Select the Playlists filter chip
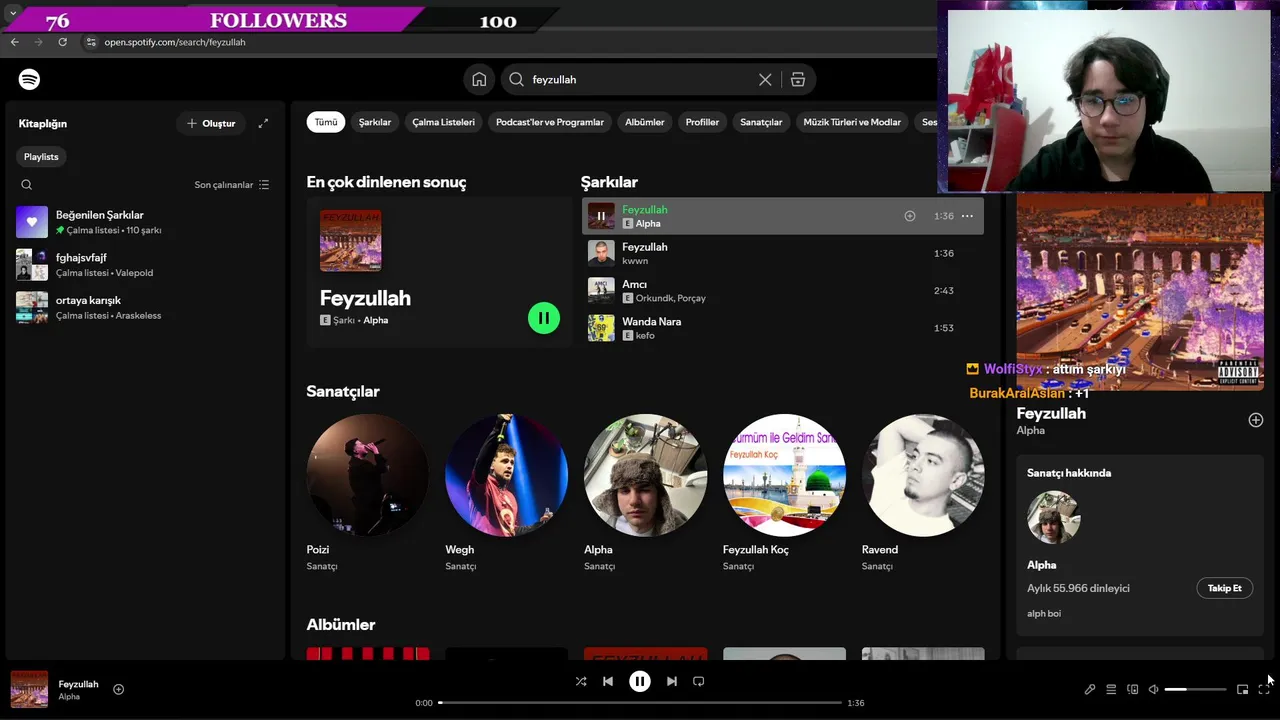The image size is (1280, 720). (x=41, y=157)
